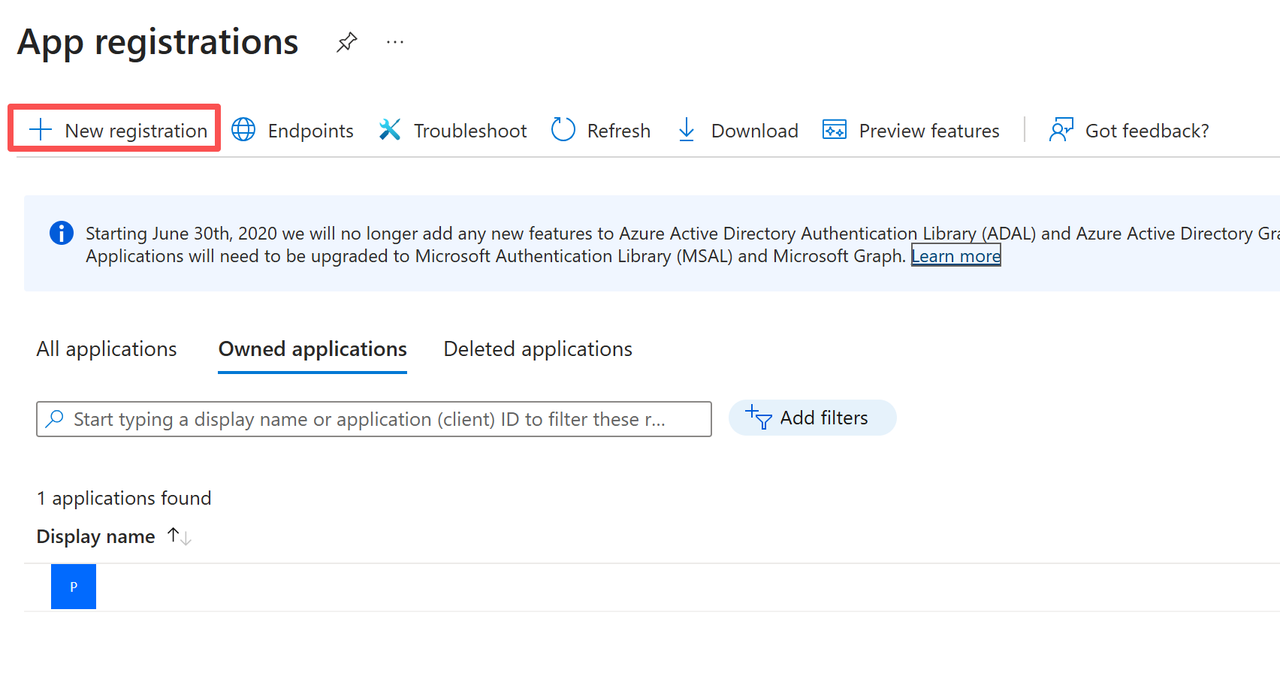This screenshot has height=697, width=1280.
Task: Open Preview features
Action: (x=911, y=130)
